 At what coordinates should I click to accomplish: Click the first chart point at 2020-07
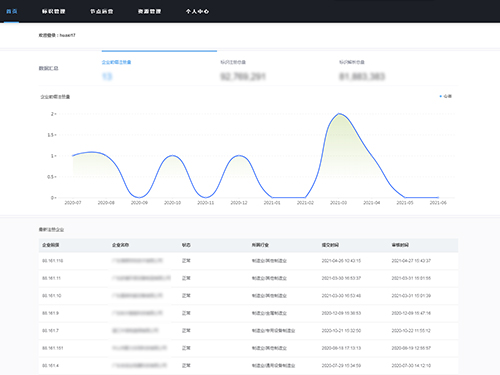(x=73, y=156)
